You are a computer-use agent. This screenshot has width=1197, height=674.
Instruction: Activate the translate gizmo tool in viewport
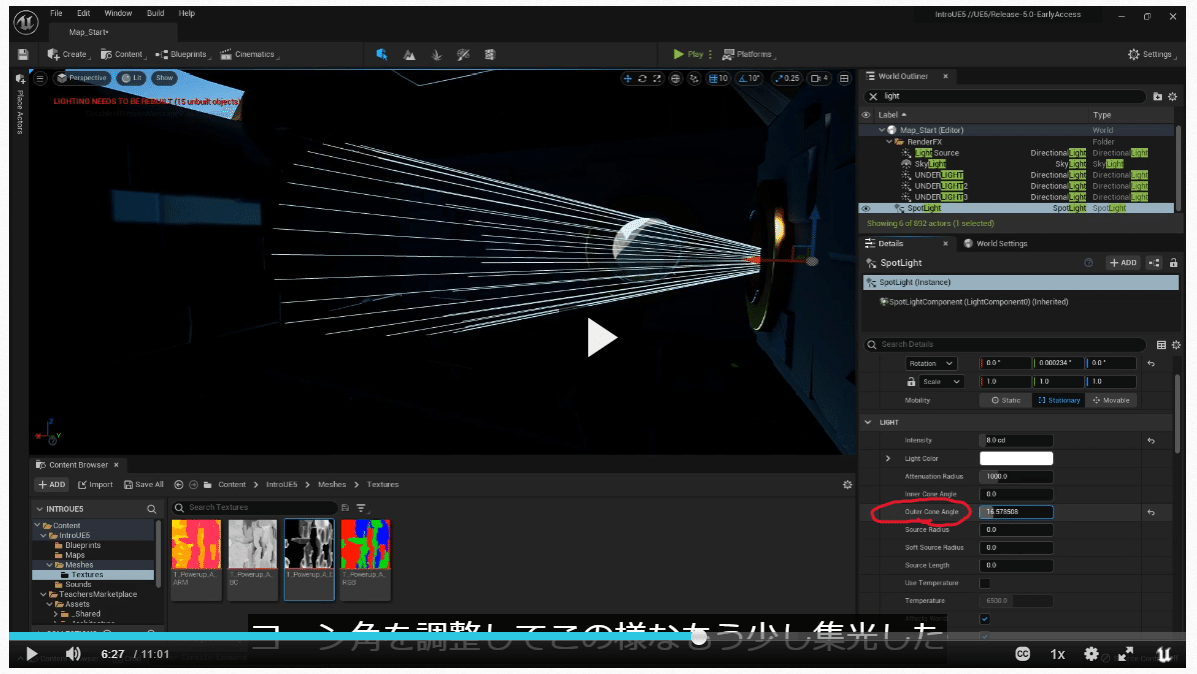tap(628, 78)
